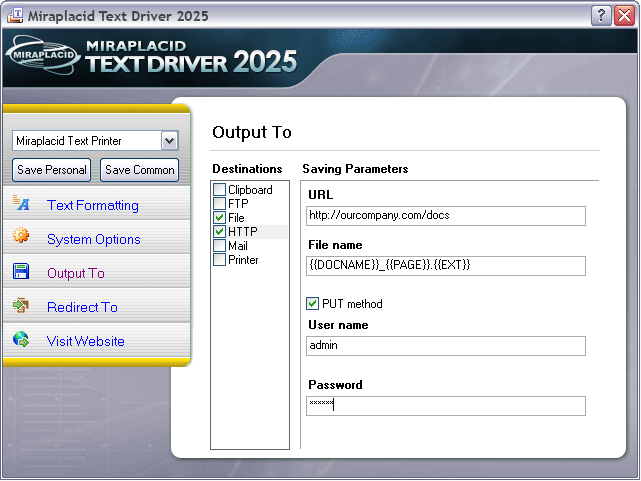Viewport: 641px width, 481px height.
Task: Click the Save Common button
Action: pos(139,170)
